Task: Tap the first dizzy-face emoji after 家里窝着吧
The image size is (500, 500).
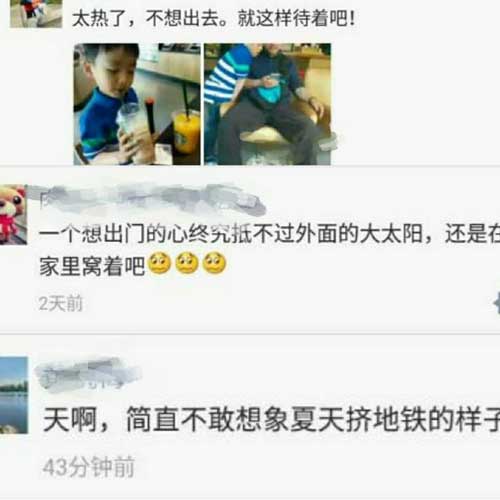Action: click(159, 263)
